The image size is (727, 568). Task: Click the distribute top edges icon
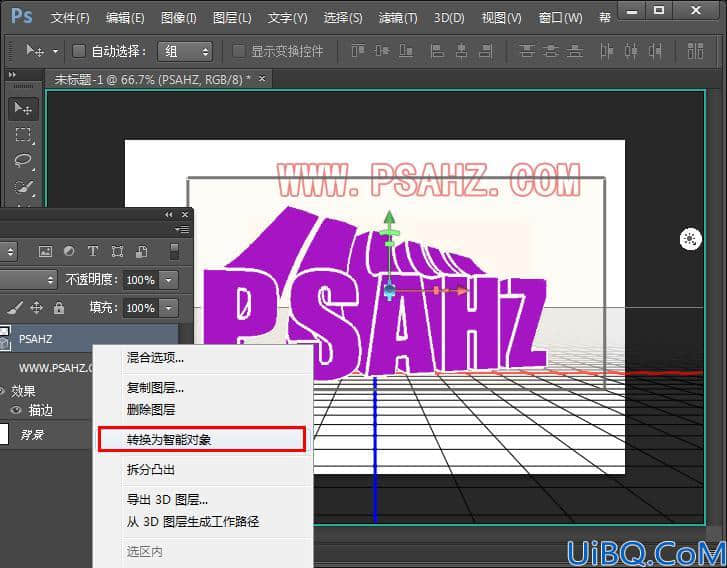tap(527, 50)
